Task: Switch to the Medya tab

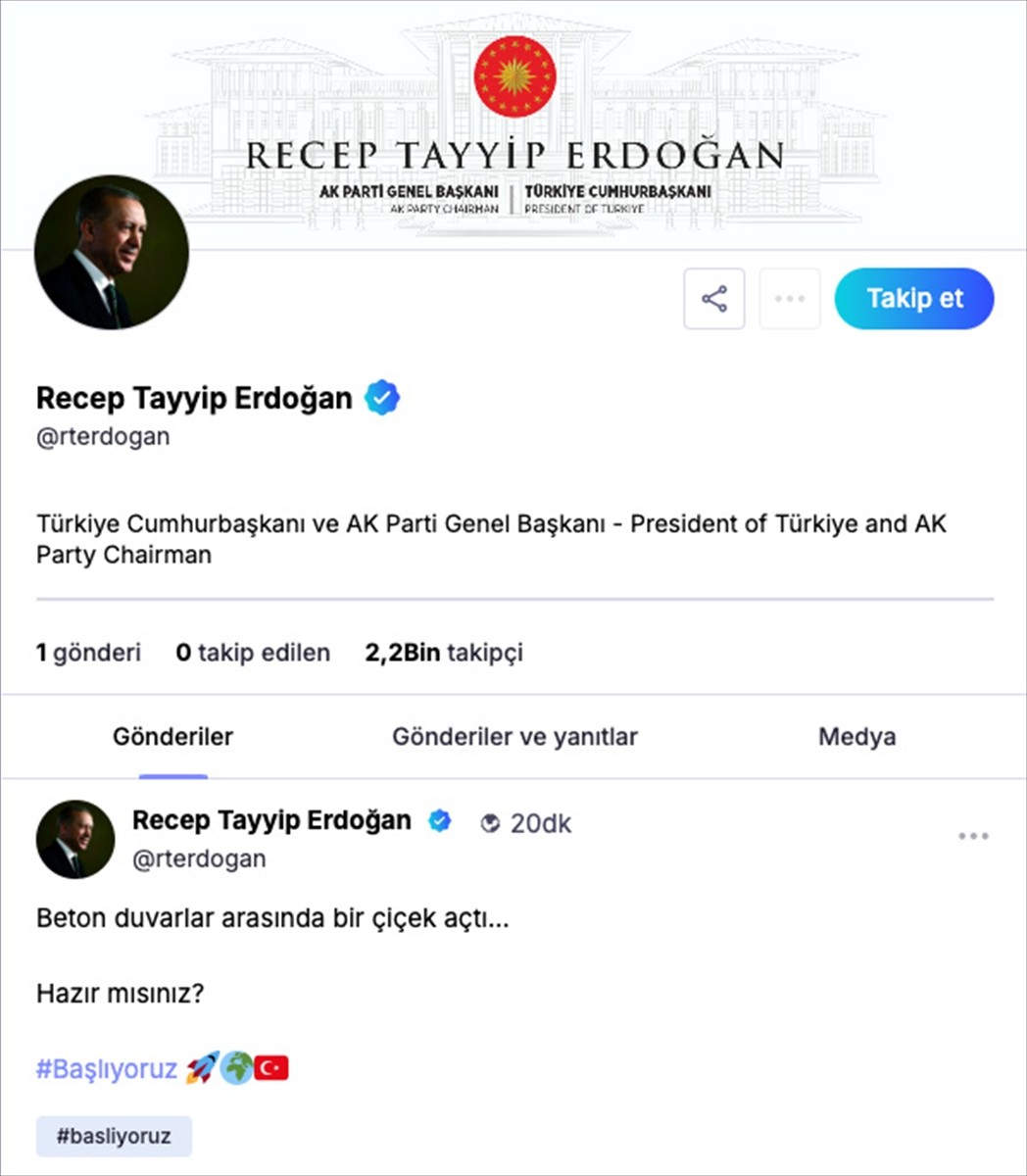Action: [856, 736]
